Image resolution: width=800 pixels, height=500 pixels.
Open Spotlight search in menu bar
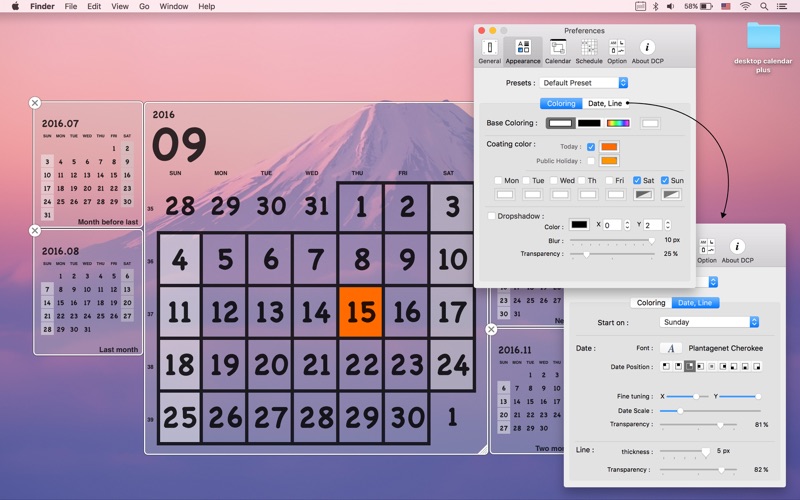pos(764,7)
